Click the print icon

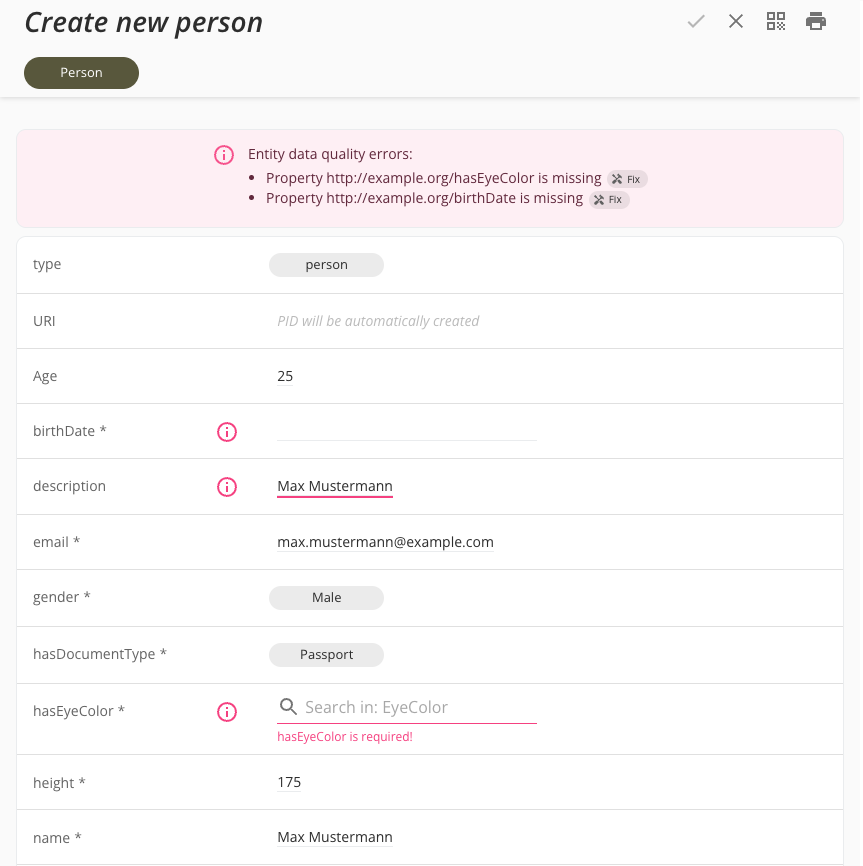816,21
